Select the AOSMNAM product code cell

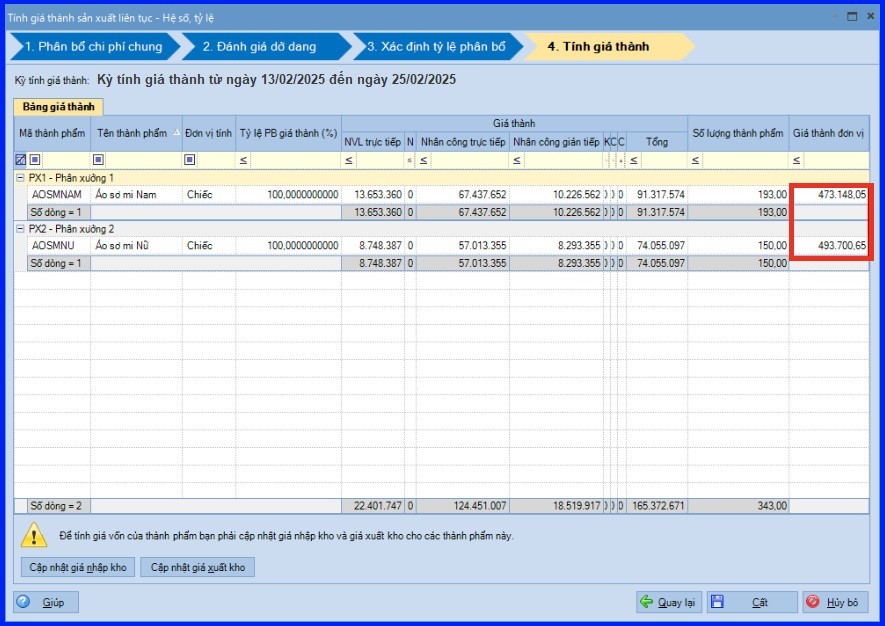click(x=56, y=194)
